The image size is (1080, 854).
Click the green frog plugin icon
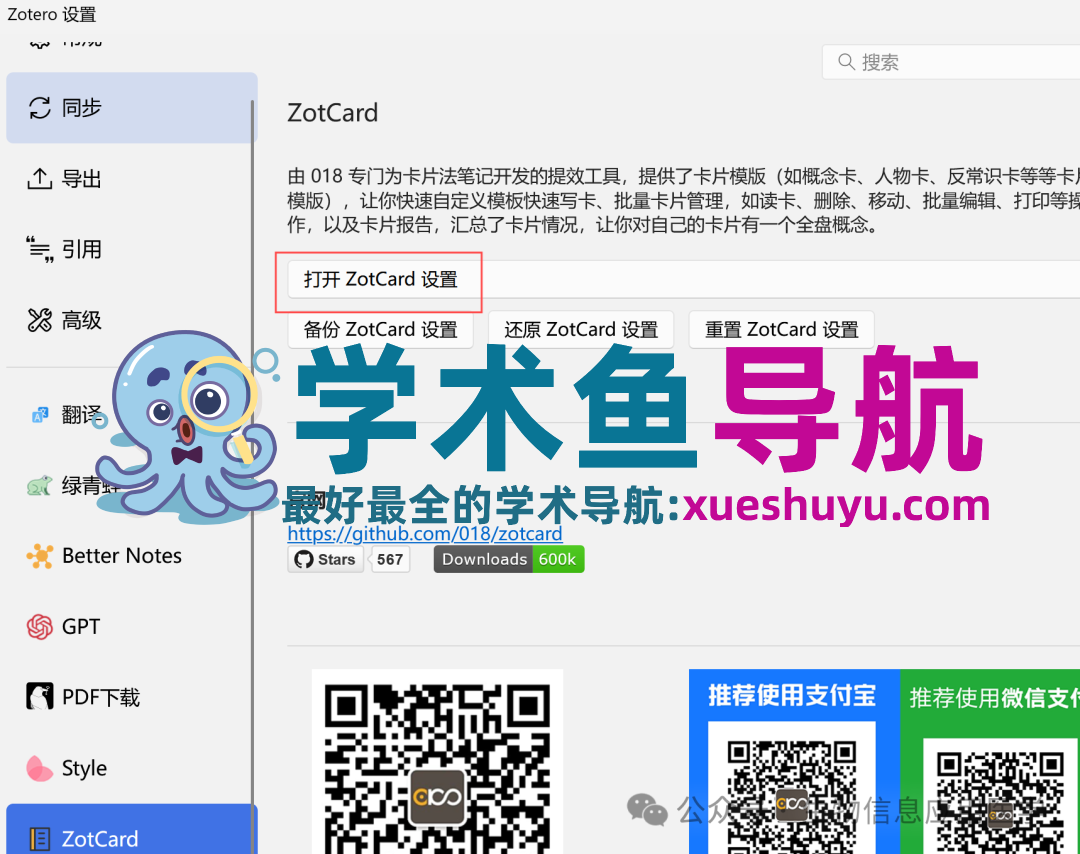(39, 486)
